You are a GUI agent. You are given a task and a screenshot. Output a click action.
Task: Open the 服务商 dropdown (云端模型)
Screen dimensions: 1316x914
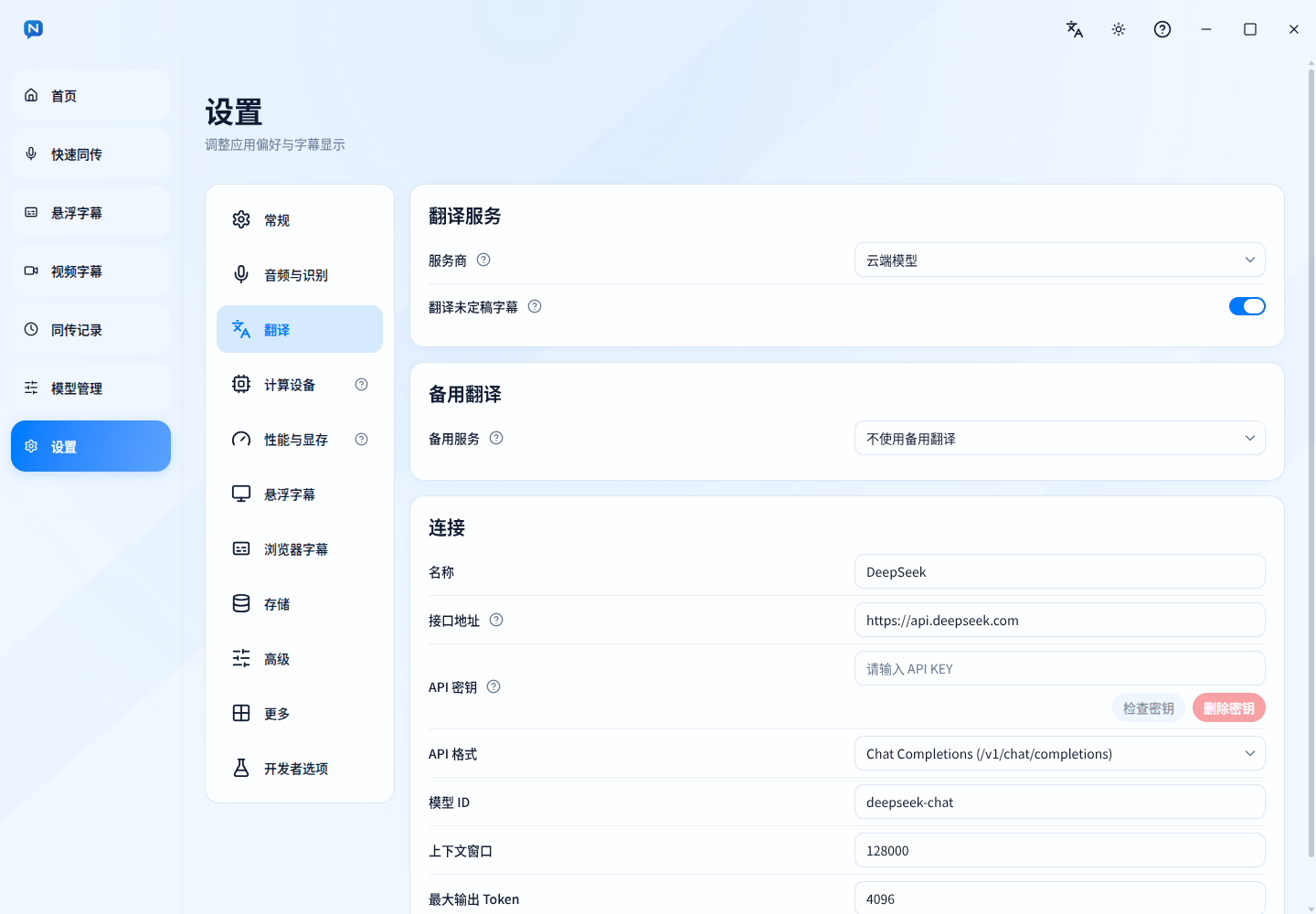1060,260
